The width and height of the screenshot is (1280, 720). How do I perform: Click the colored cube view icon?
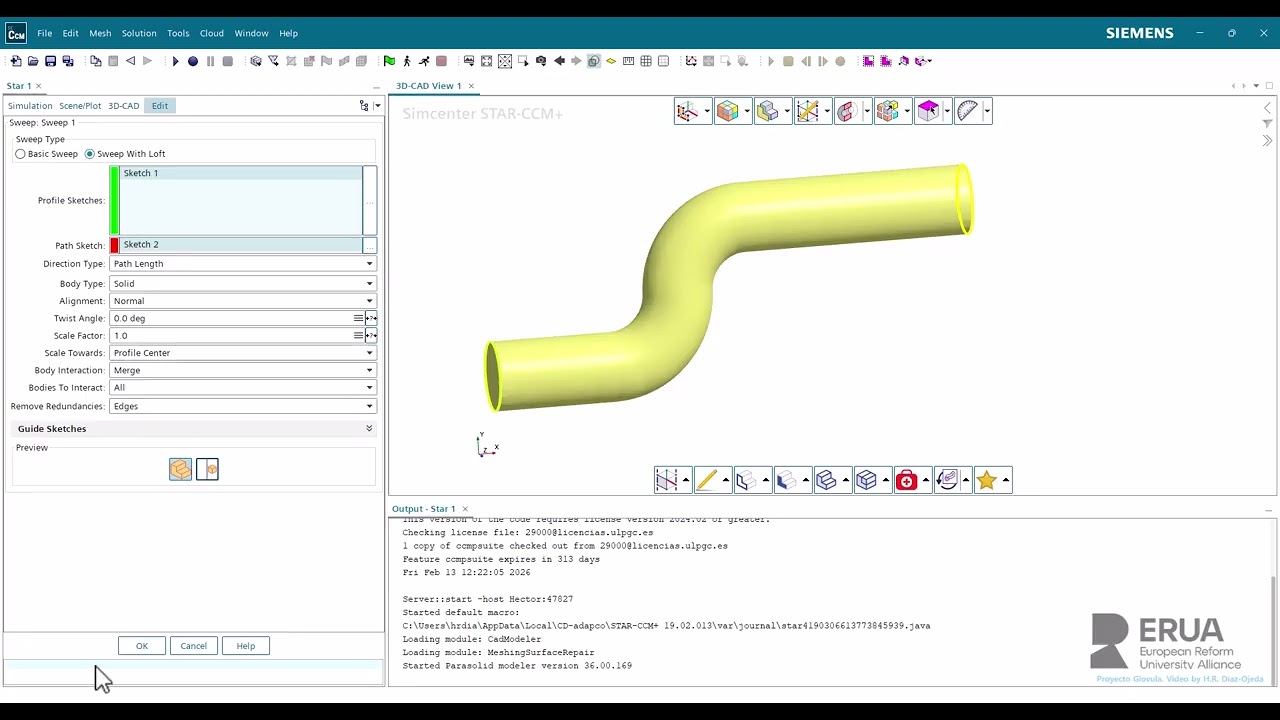[727, 111]
